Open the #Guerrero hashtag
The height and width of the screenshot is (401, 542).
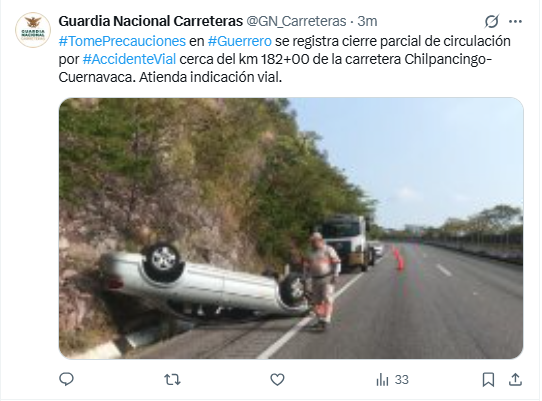pyautogui.click(x=240, y=41)
